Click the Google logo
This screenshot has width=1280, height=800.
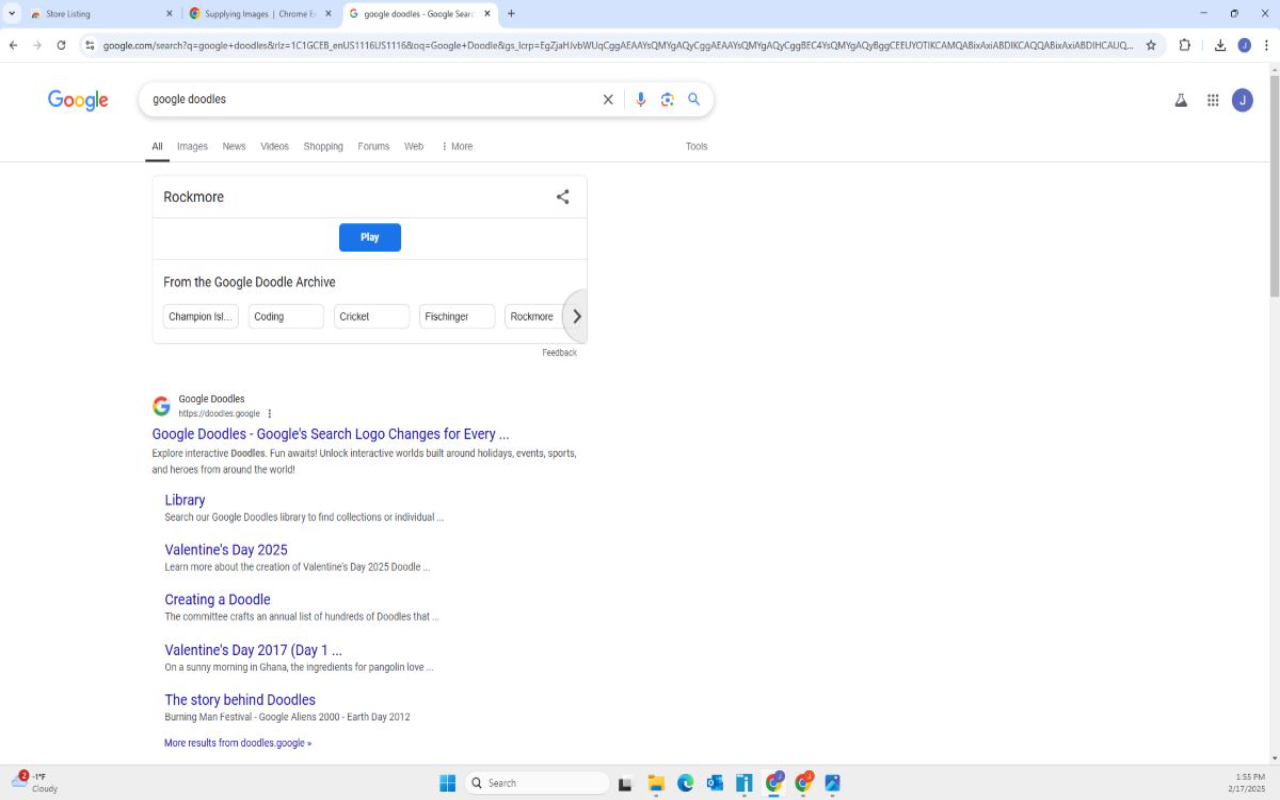tap(78, 100)
